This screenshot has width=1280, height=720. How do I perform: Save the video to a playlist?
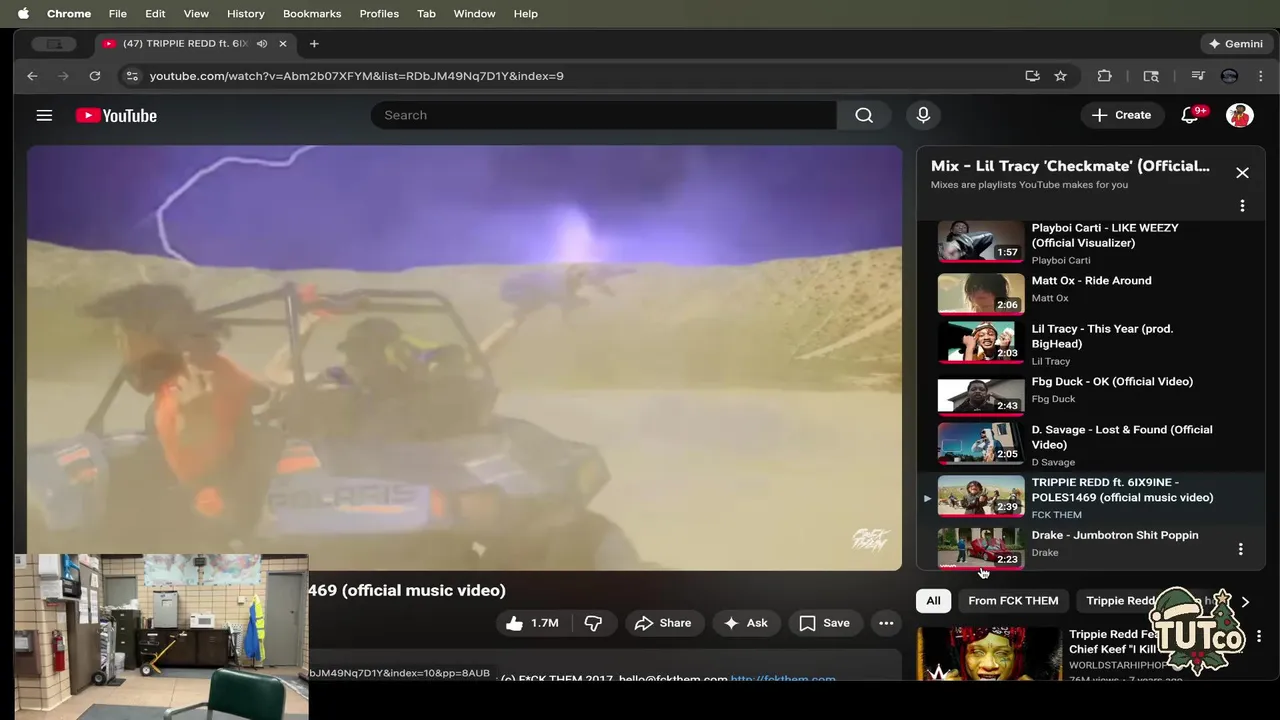[x=825, y=623]
